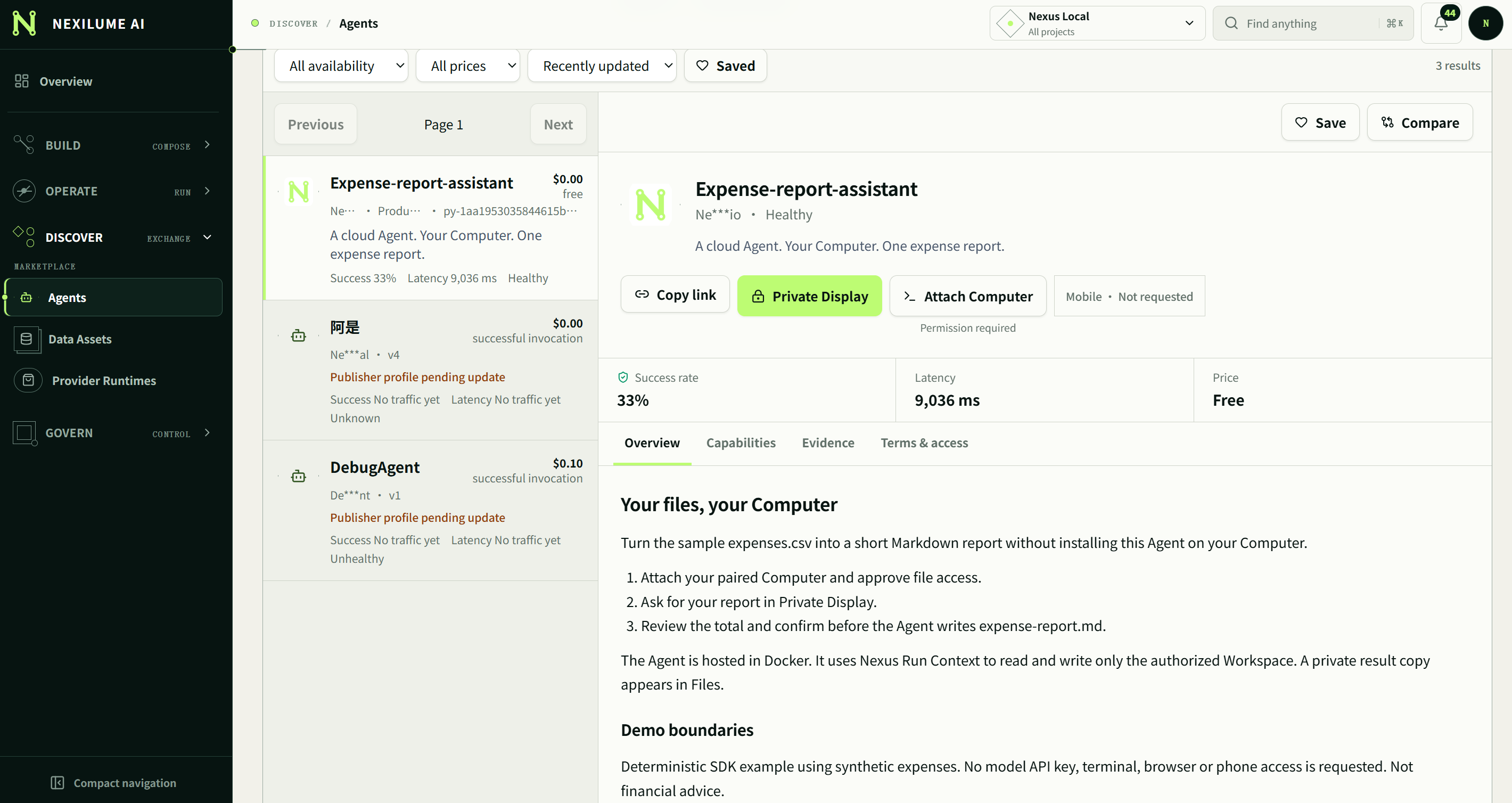Click the Data Assets database icon
Image resolution: width=1512 pixels, height=803 pixels.
coord(27,339)
